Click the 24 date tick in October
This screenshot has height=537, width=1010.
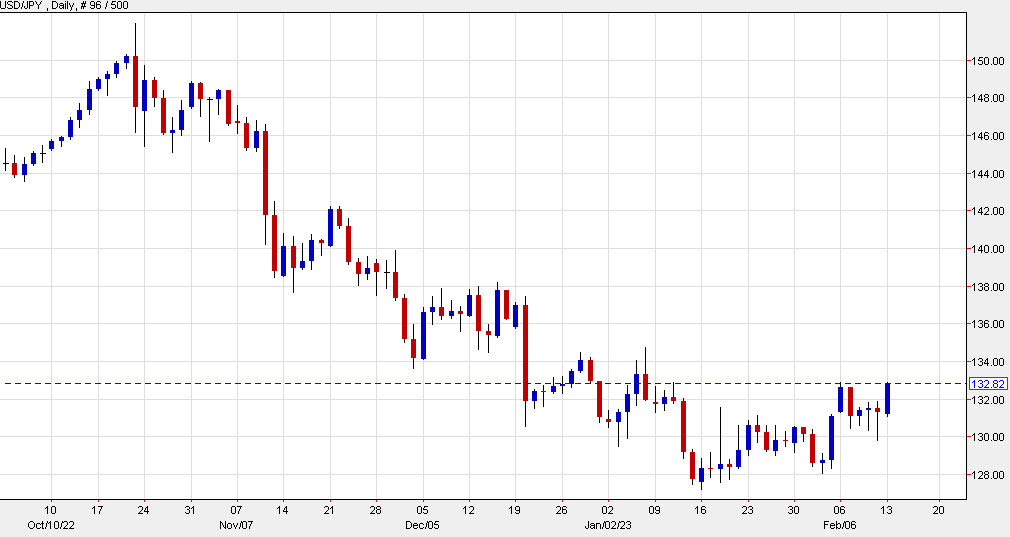coord(144,510)
